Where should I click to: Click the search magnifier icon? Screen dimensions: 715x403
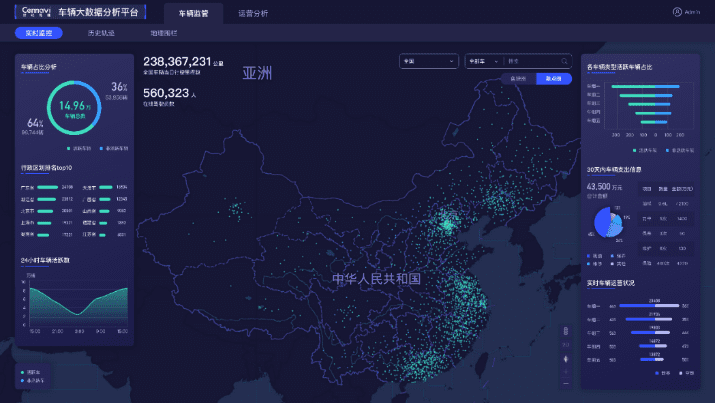pyautogui.click(x=566, y=61)
